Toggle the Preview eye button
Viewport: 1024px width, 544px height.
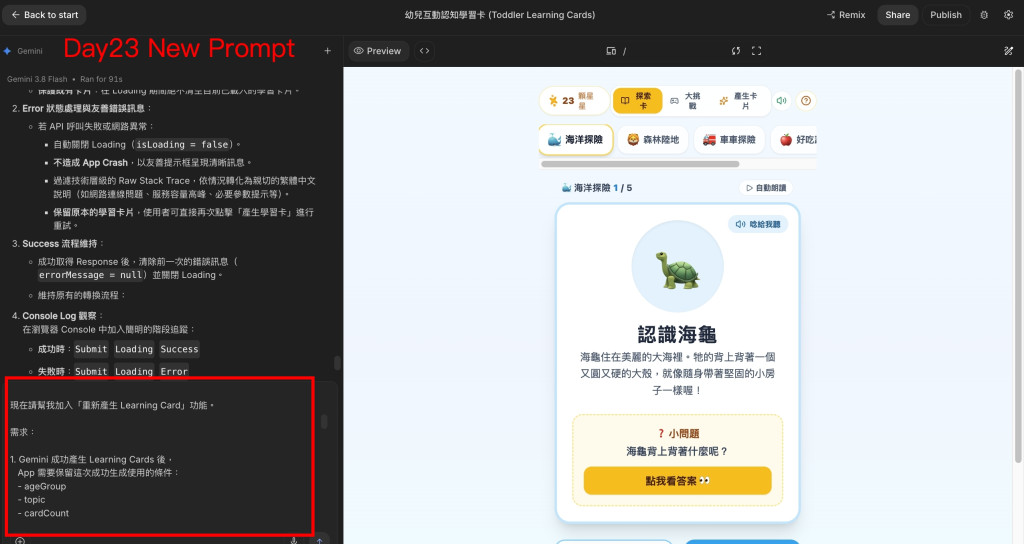point(377,51)
